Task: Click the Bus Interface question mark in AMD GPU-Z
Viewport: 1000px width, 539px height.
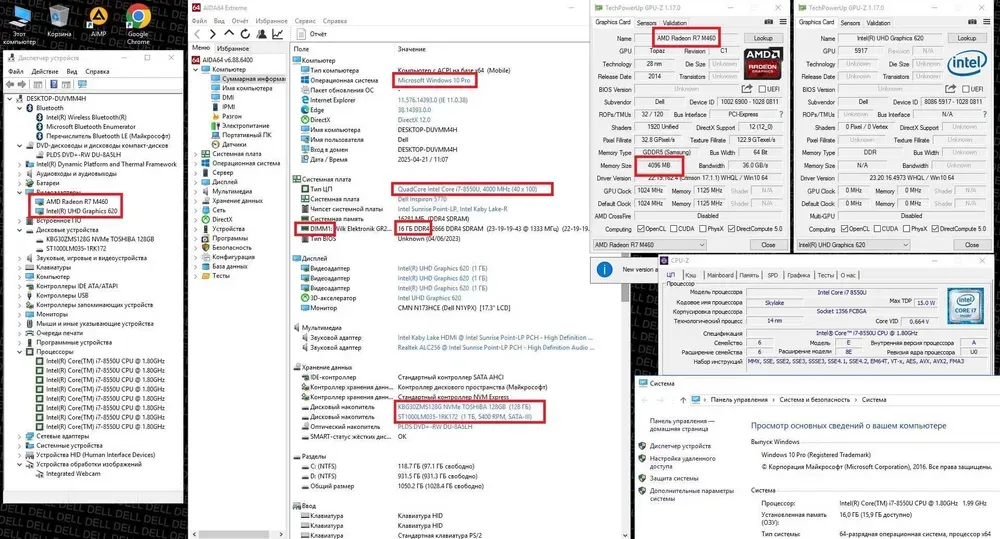Action: [x=781, y=114]
